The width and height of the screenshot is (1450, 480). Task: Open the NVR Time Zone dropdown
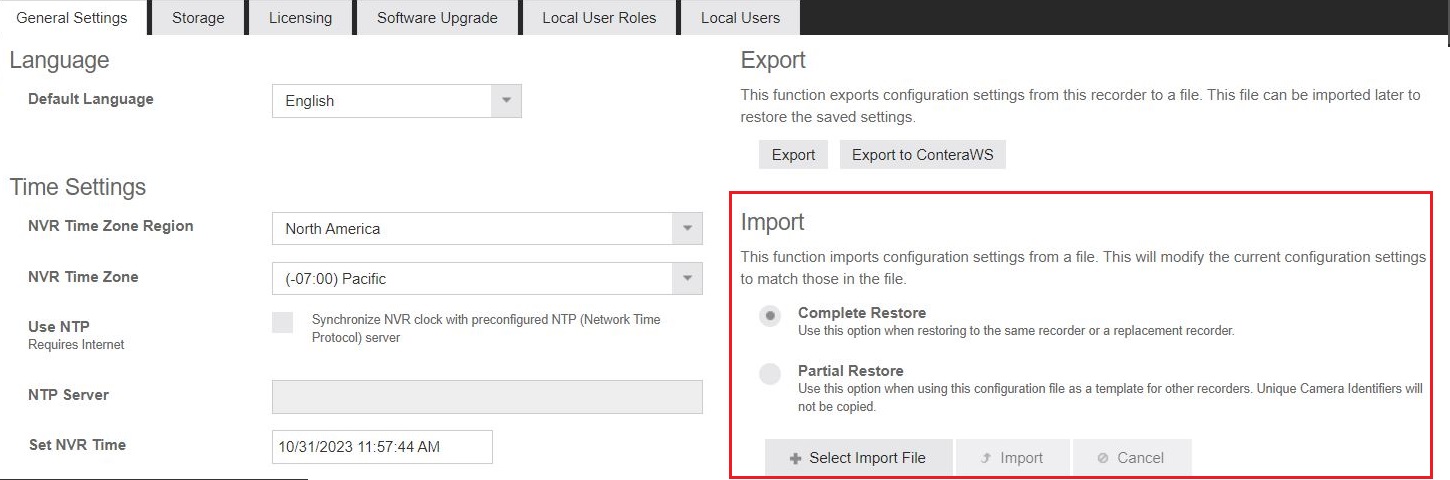coord(687,278)
